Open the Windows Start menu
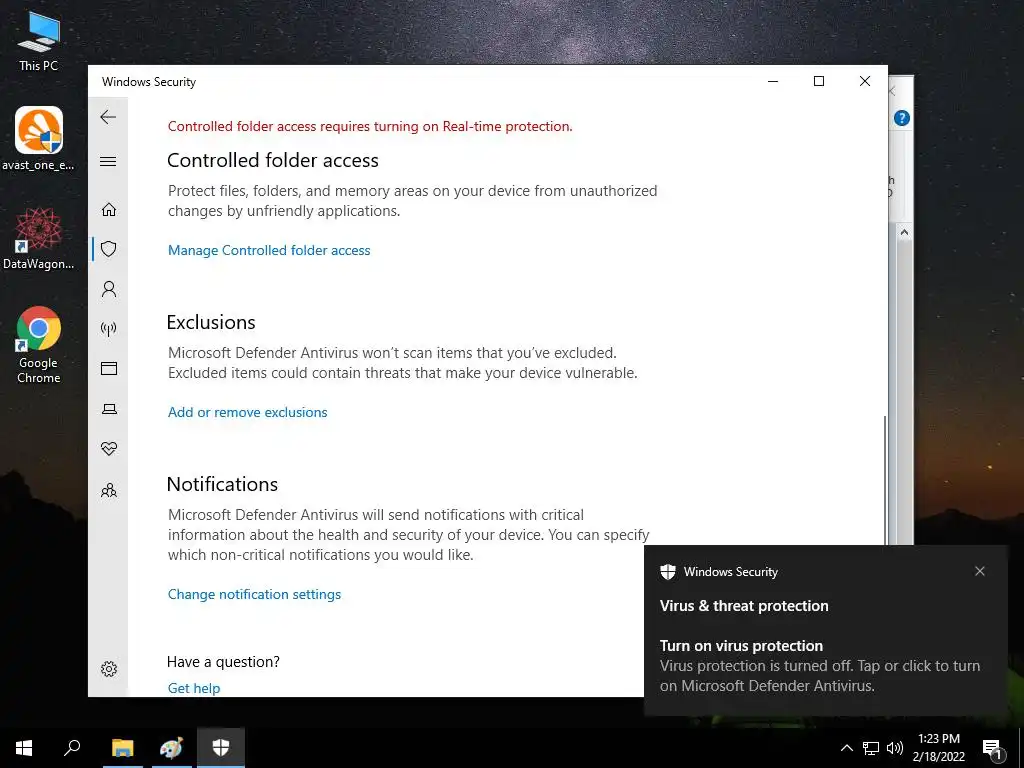The width and height of the screenshot is (1024, 768). 24,748
